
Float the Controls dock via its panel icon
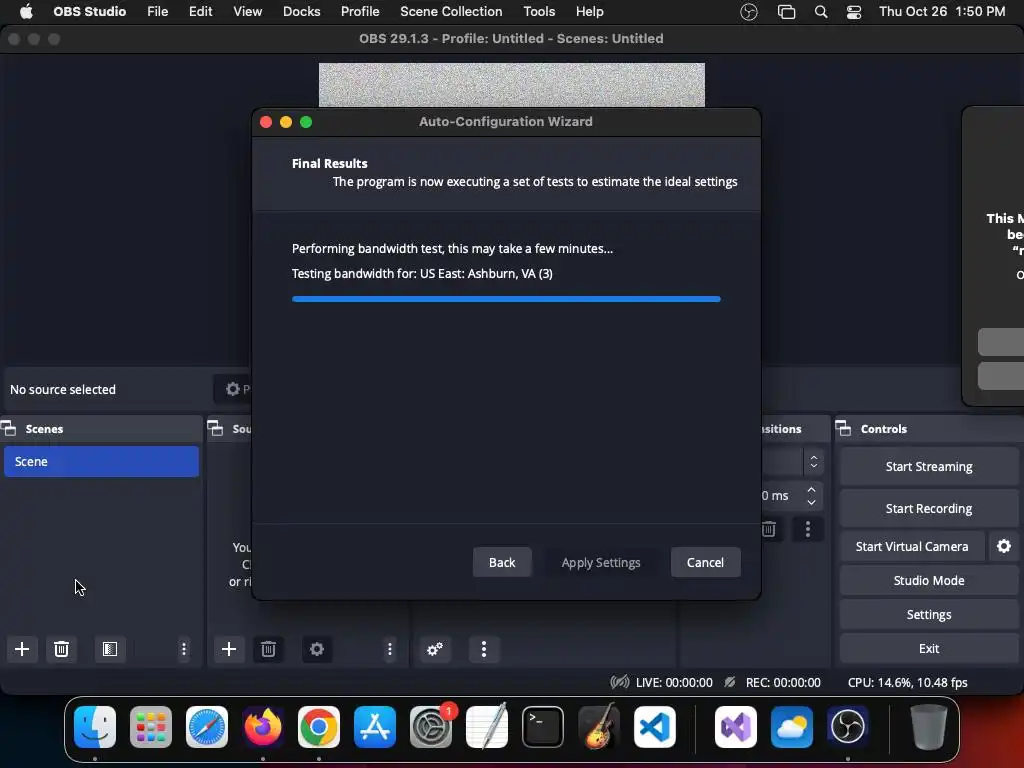843,428
